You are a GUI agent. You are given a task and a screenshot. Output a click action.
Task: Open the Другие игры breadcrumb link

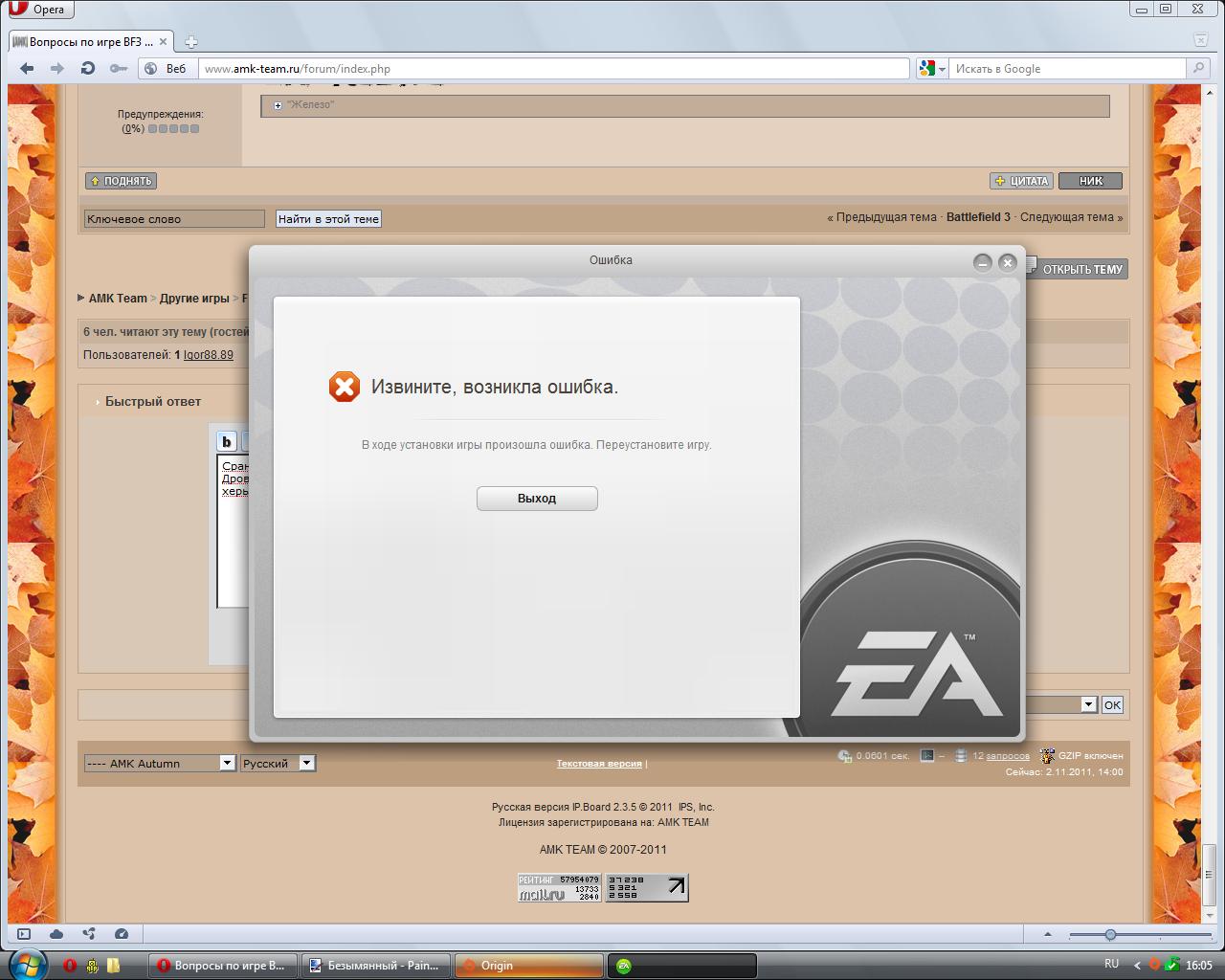pyautogui.click(x=194, y=299)
